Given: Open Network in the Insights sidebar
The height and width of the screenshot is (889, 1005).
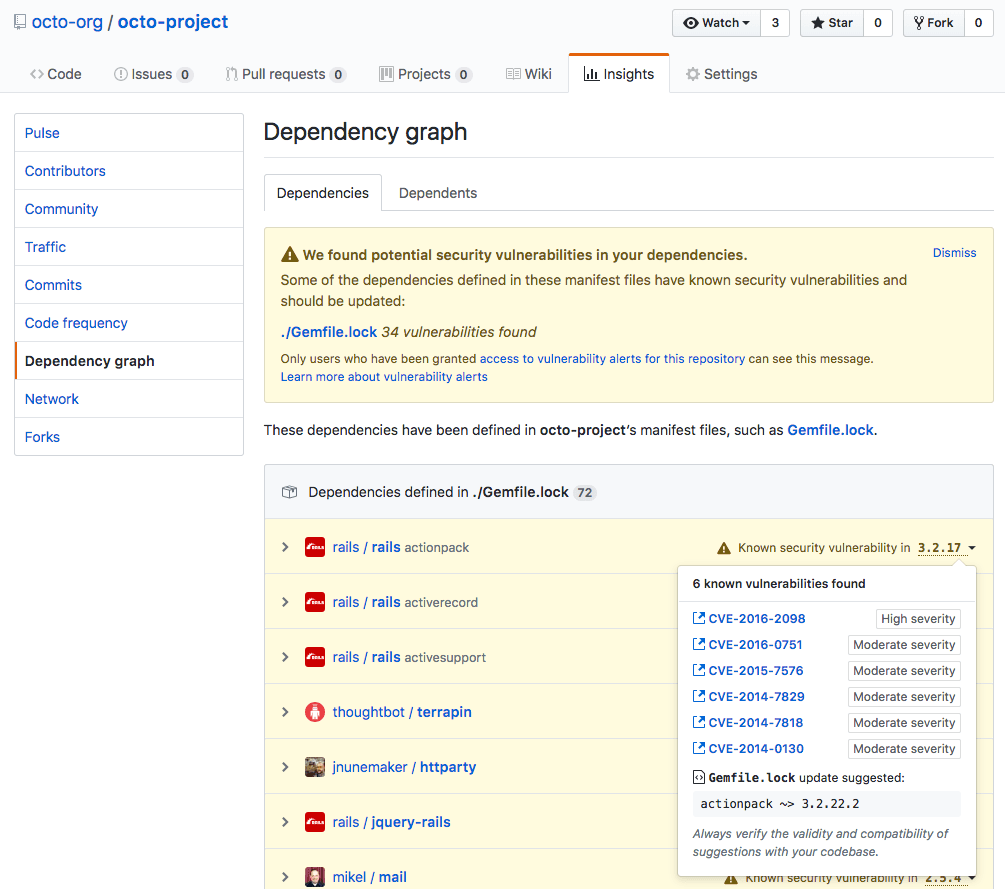Looking at the screenshot, I should click(129, 399).
